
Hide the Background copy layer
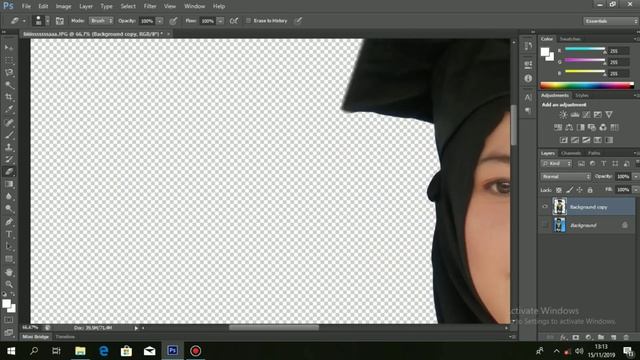point(545,207)
